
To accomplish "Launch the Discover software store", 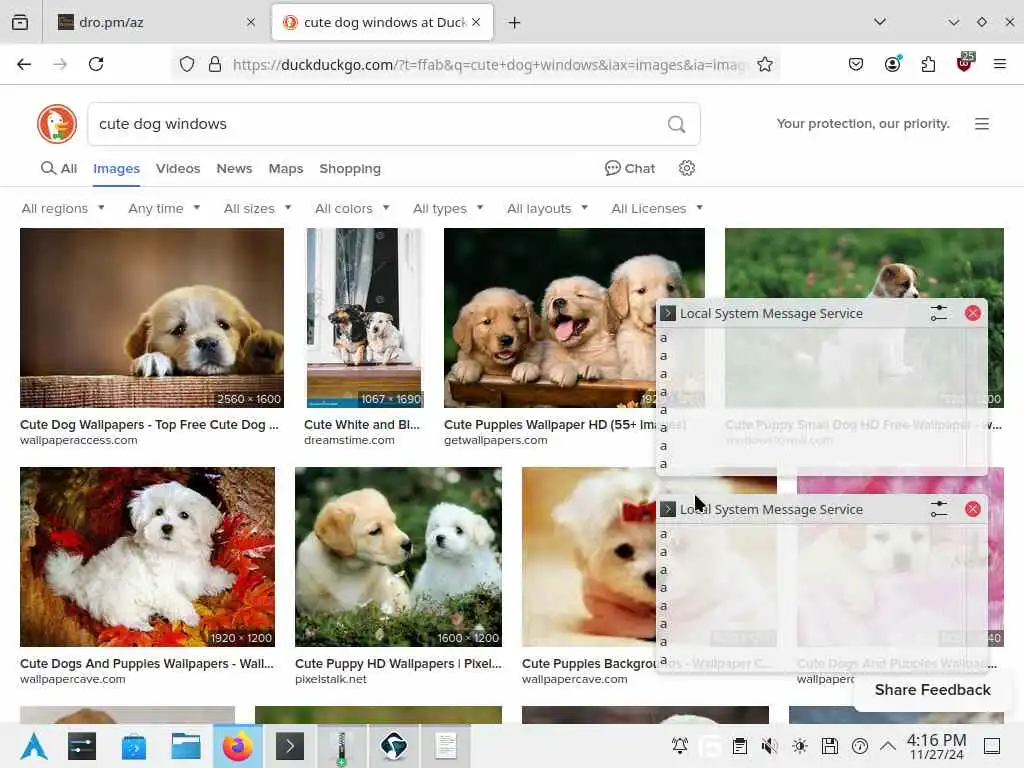I will pos(134,746).
